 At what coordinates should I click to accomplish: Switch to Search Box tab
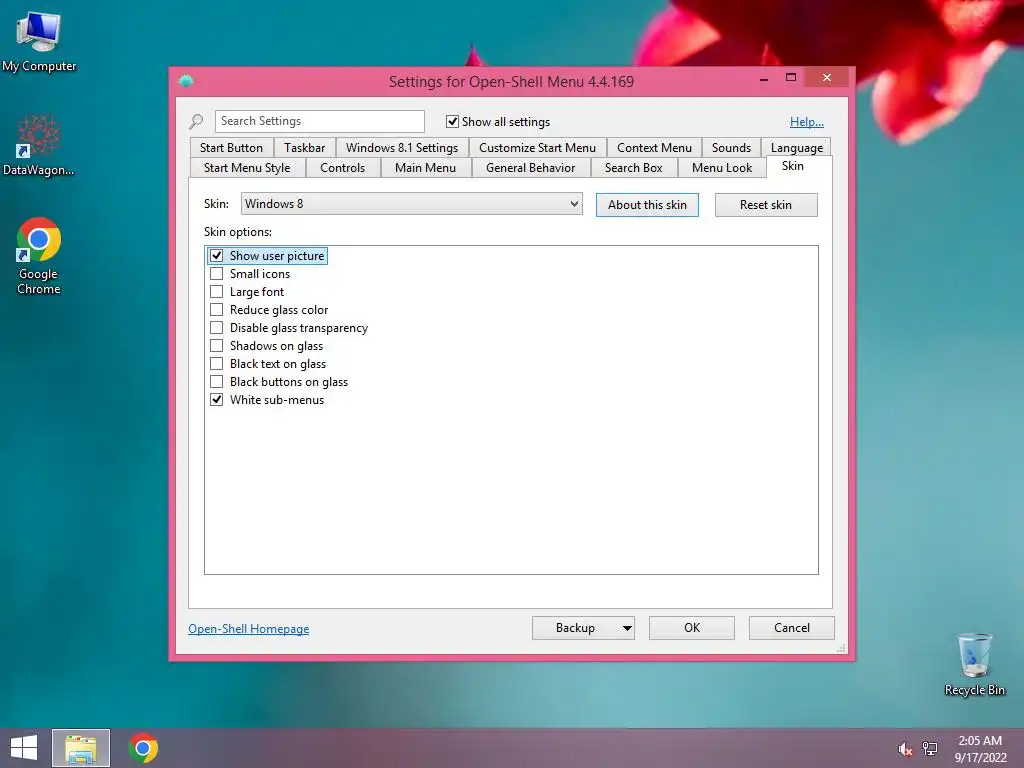[x=633, y=168]
